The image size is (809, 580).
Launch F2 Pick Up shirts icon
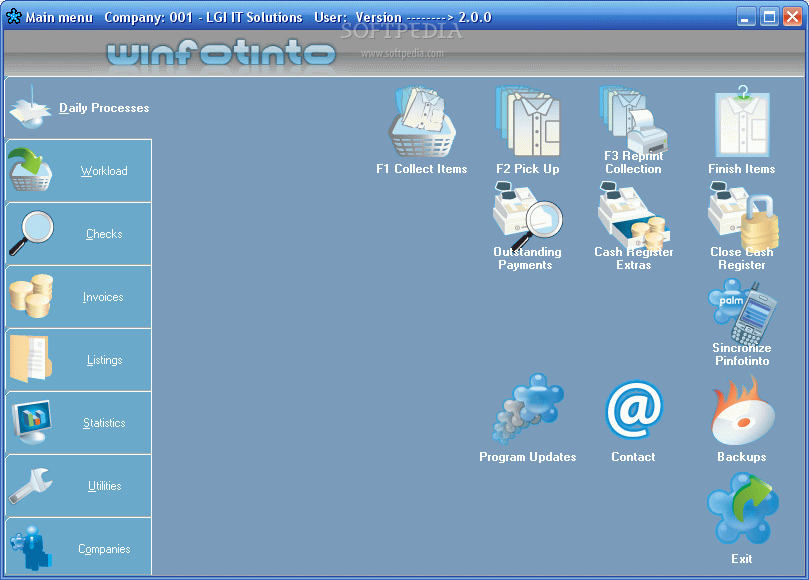tap(527, 122)
